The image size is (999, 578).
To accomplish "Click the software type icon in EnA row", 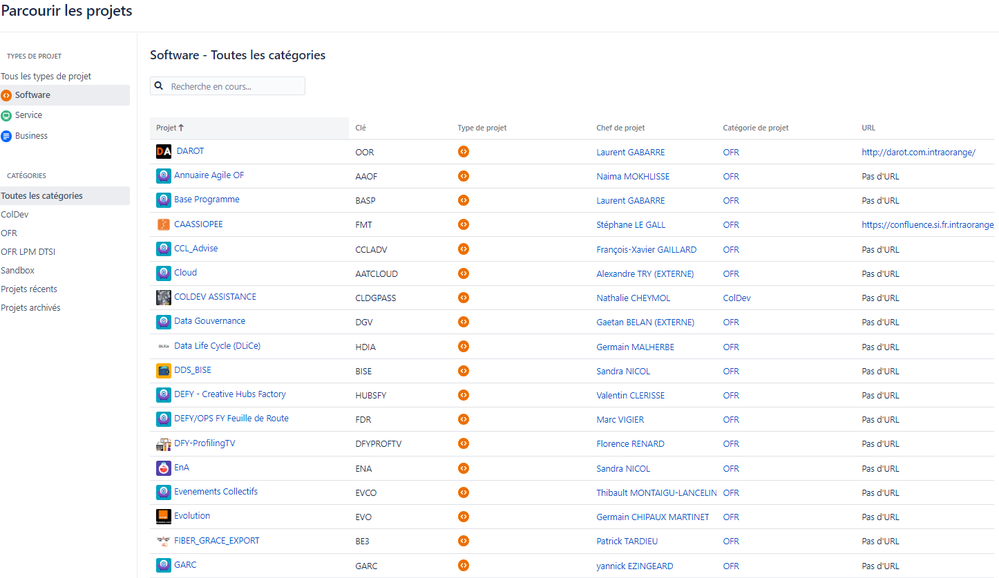I will 463,468.
